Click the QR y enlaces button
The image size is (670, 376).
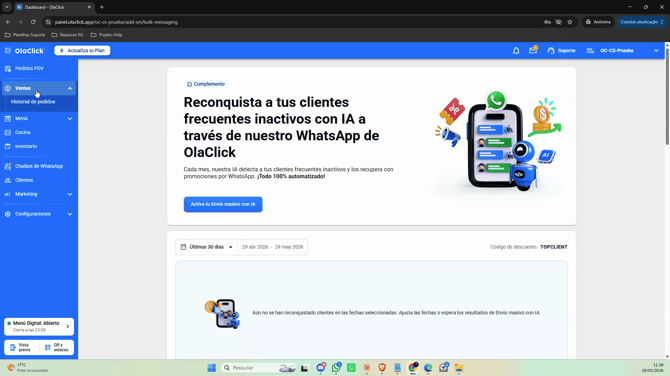pos(56,347)
